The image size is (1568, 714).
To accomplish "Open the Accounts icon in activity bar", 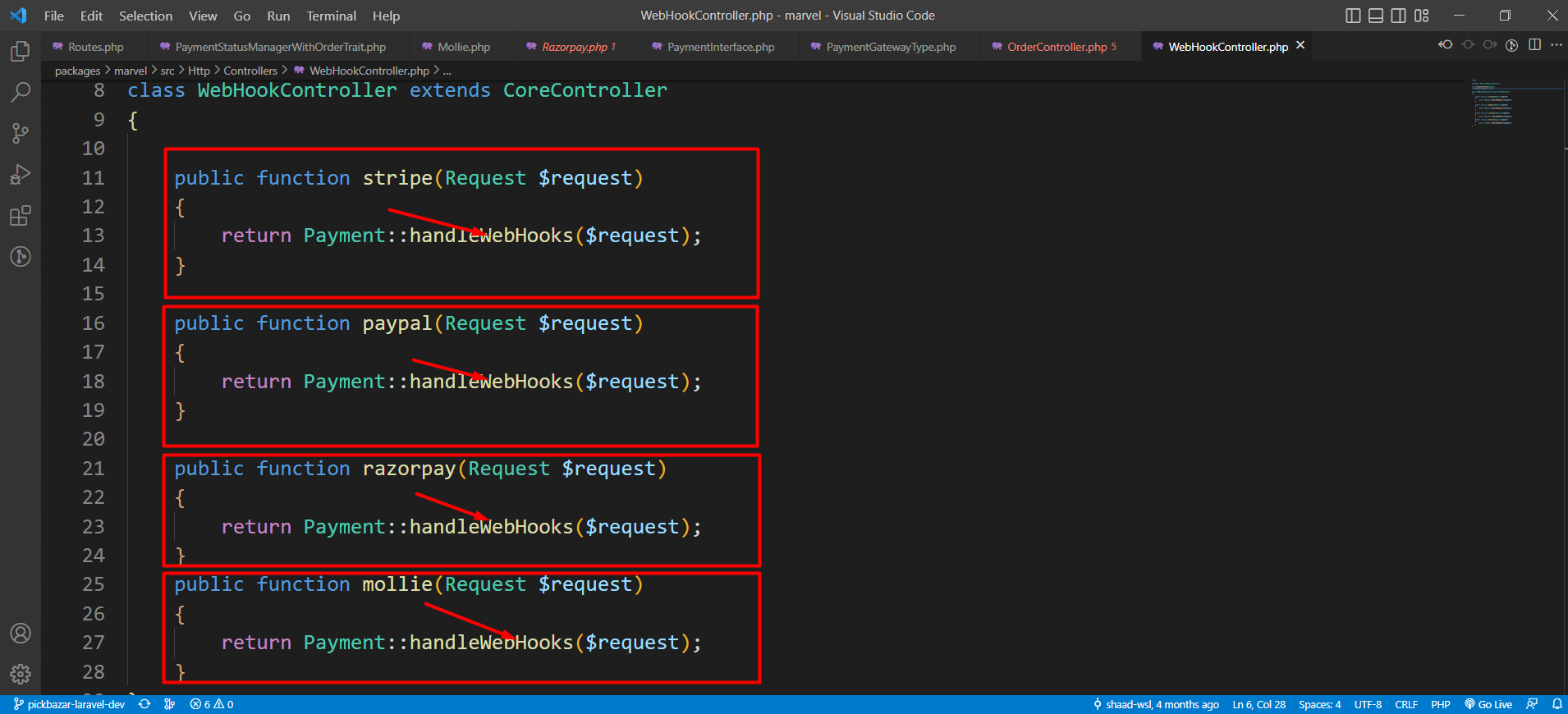I will (21, 634).
